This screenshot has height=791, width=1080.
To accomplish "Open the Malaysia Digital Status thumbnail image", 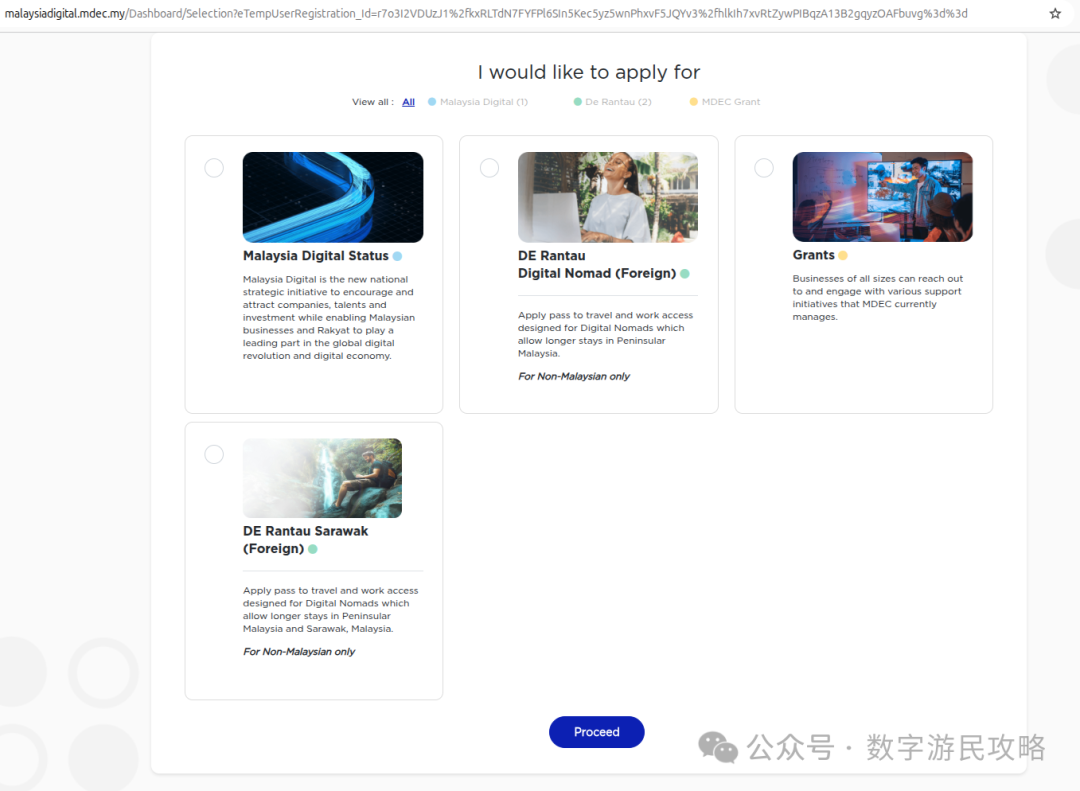I will (x=333, y=197).
